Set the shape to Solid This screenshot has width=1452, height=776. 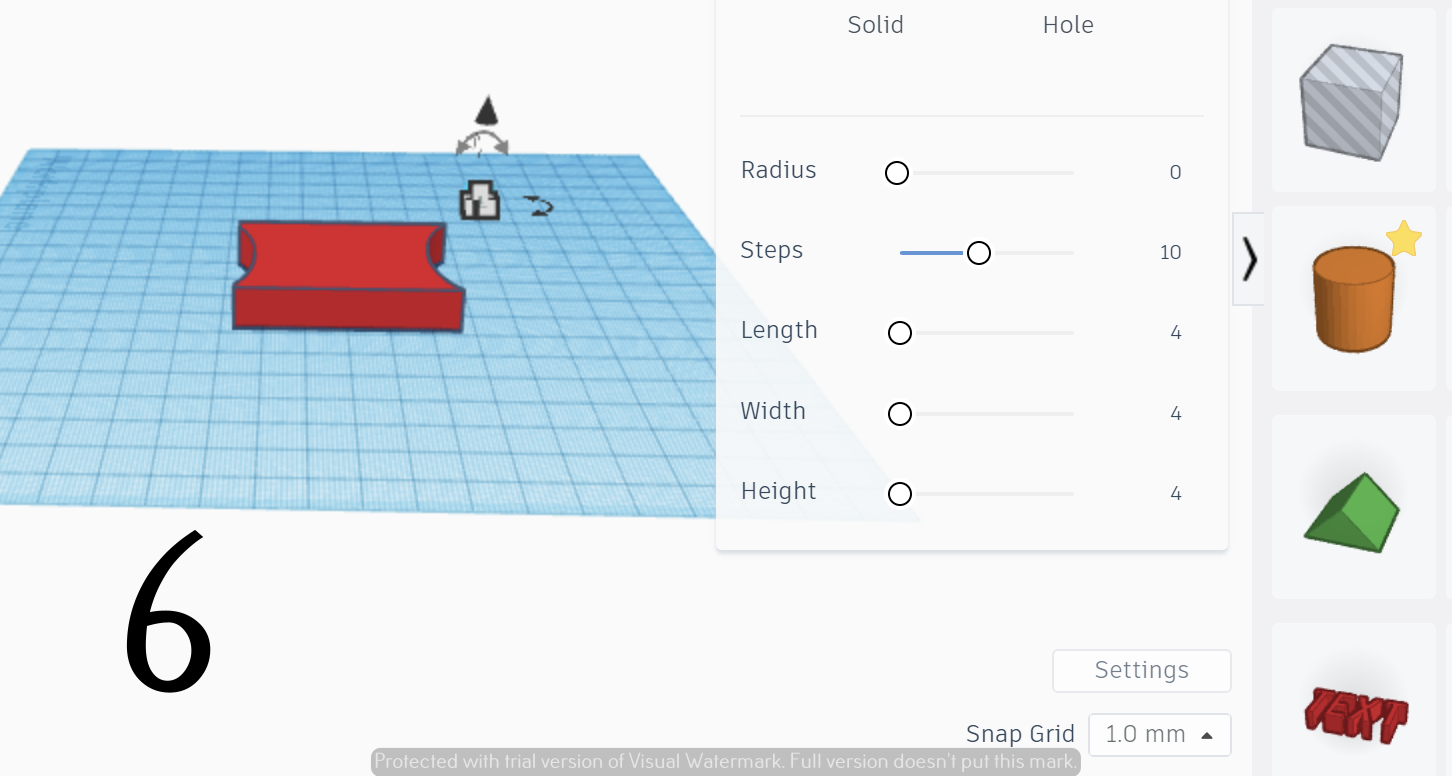tap(875, 25)
